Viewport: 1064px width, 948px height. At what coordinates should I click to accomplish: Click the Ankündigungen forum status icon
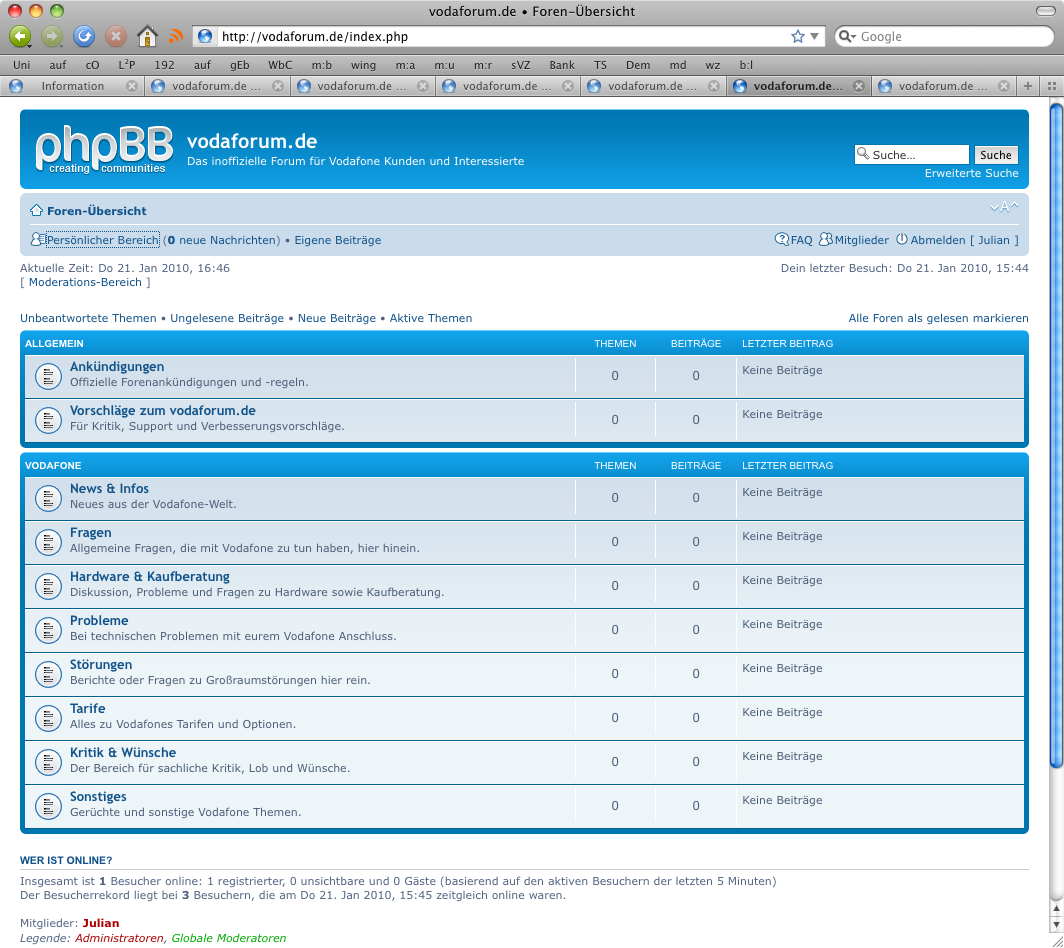(x=48, y=377)
